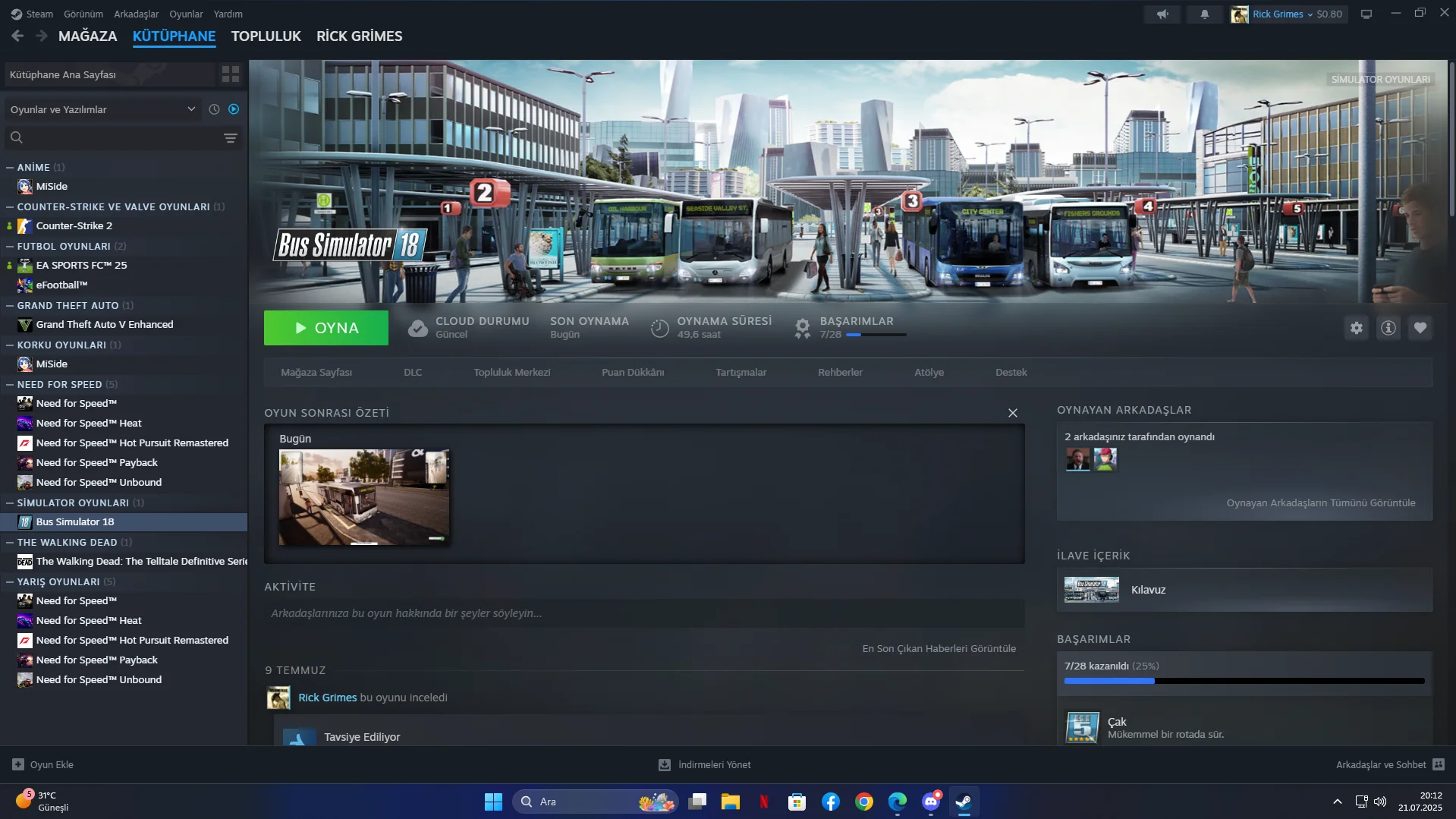Image resolution: width=1456 pixels, height=819 pixels.
Task: Open the game settings gear icon
Action: (1356, 328)
